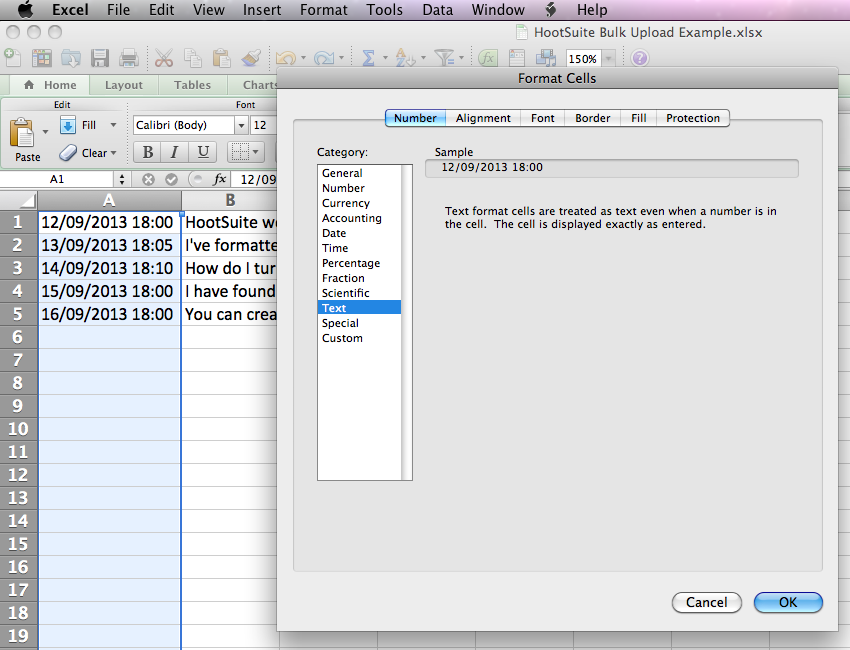Open the Media Browser icon
This screenshot has height=650, width=850.
point(546,57)
